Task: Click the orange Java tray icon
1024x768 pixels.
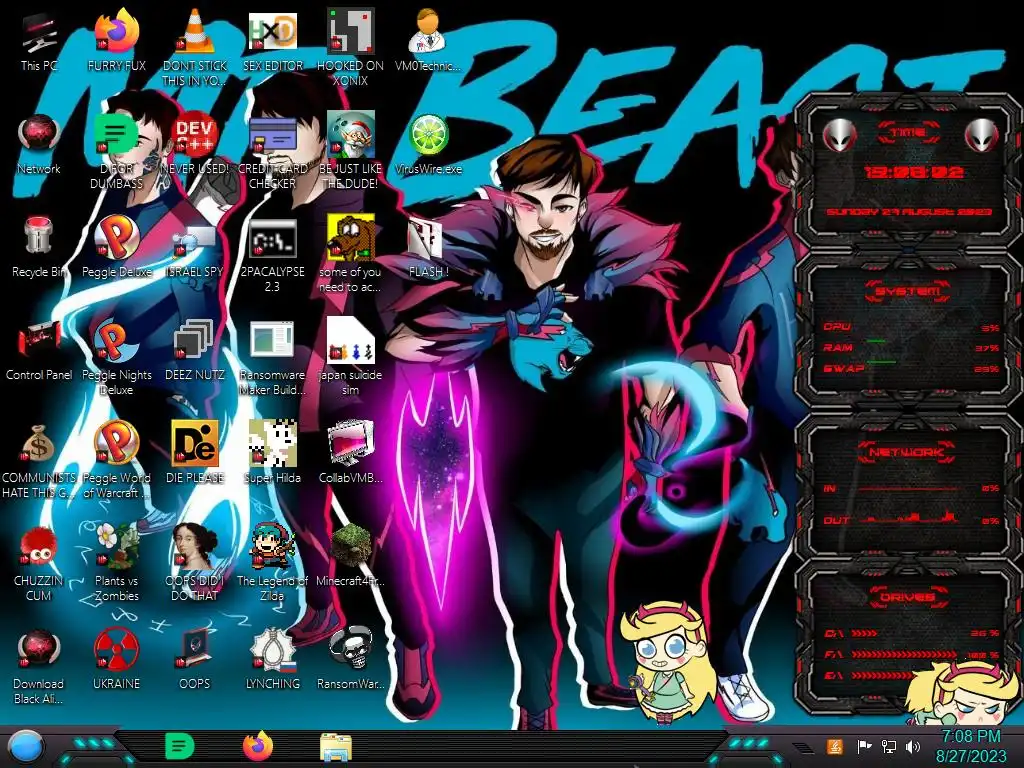Action: [835, 746]
